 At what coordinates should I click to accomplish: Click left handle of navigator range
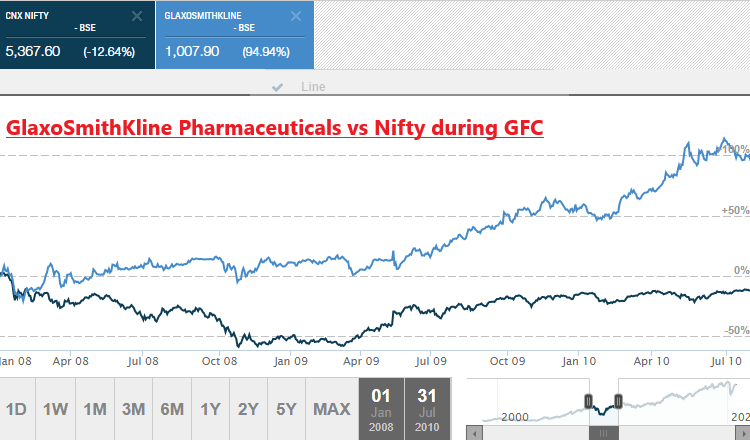(x=589, y=402)
